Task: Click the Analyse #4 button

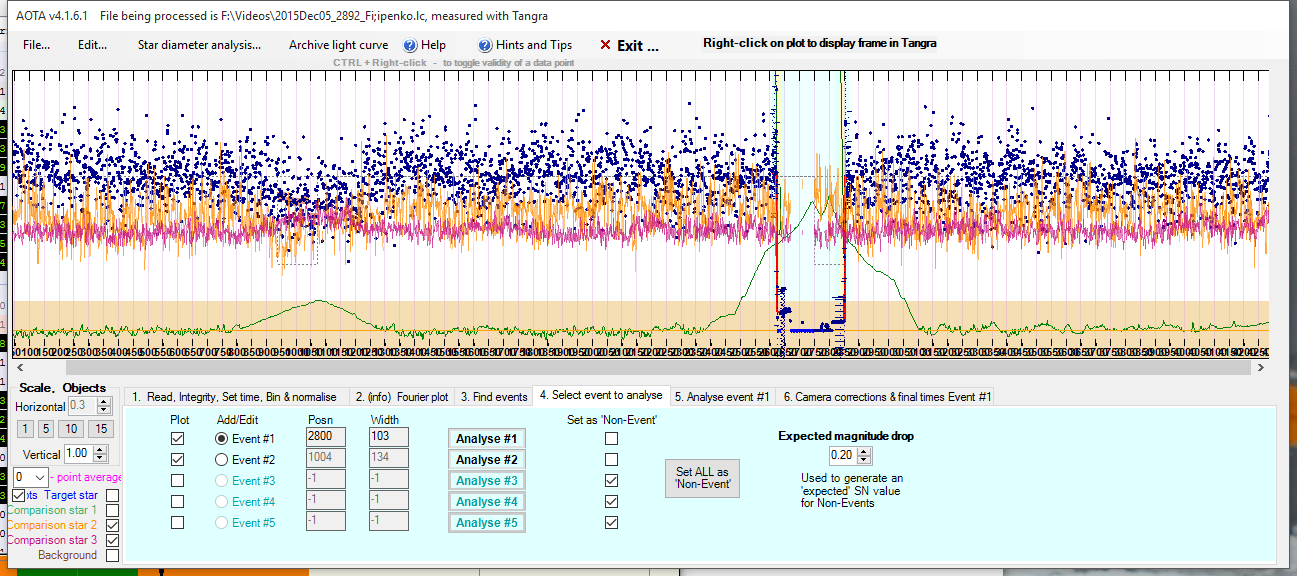Action: pos(487,502)
